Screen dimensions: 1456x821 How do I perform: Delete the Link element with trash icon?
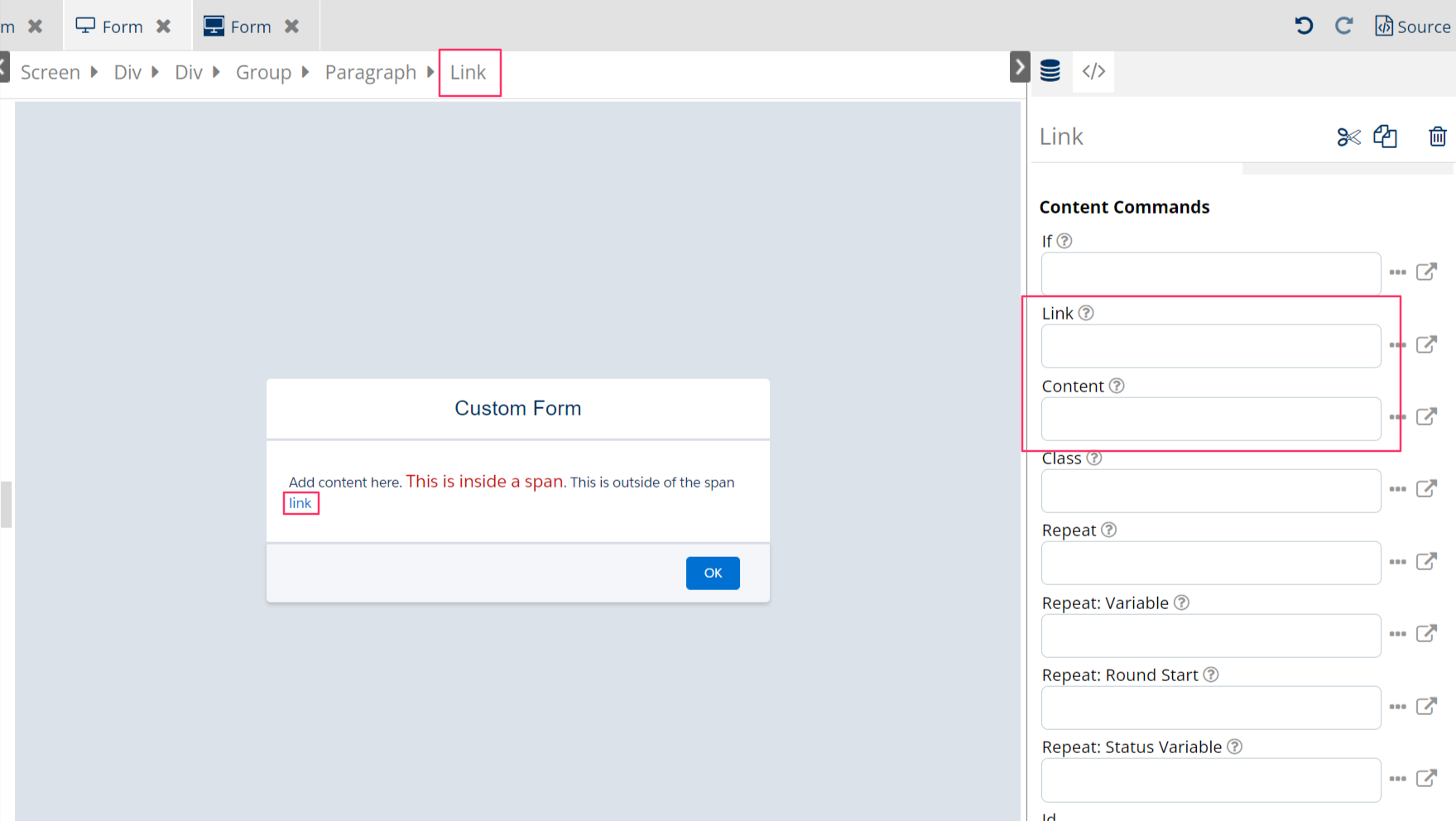(x=1437, y=137)
